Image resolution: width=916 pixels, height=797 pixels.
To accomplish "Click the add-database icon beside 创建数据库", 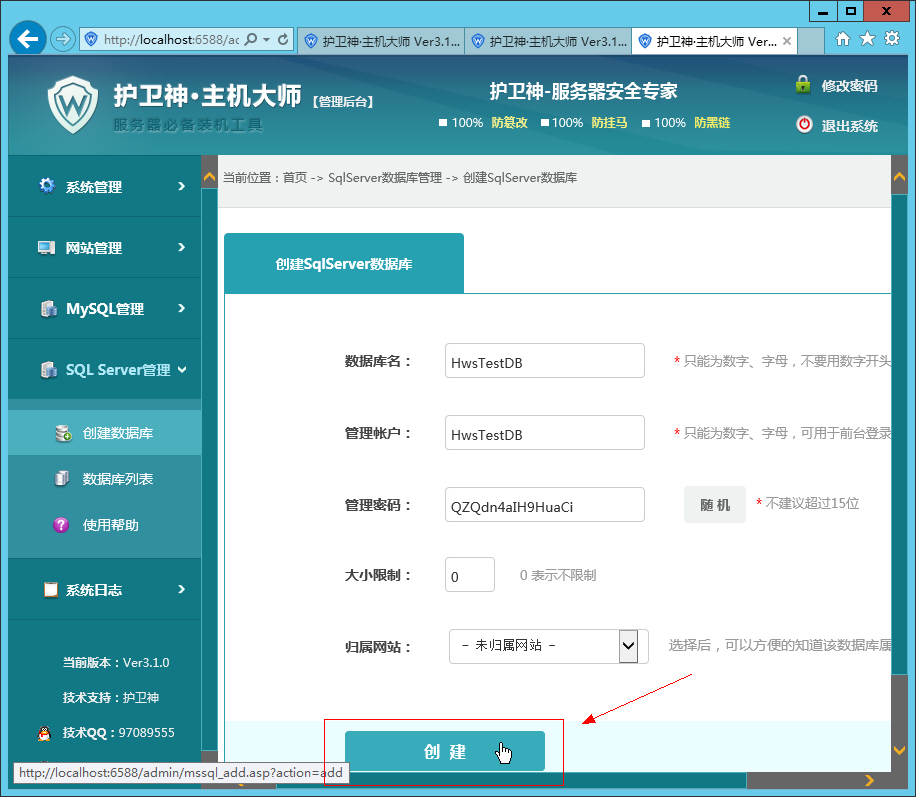I will tap(63, 433).
